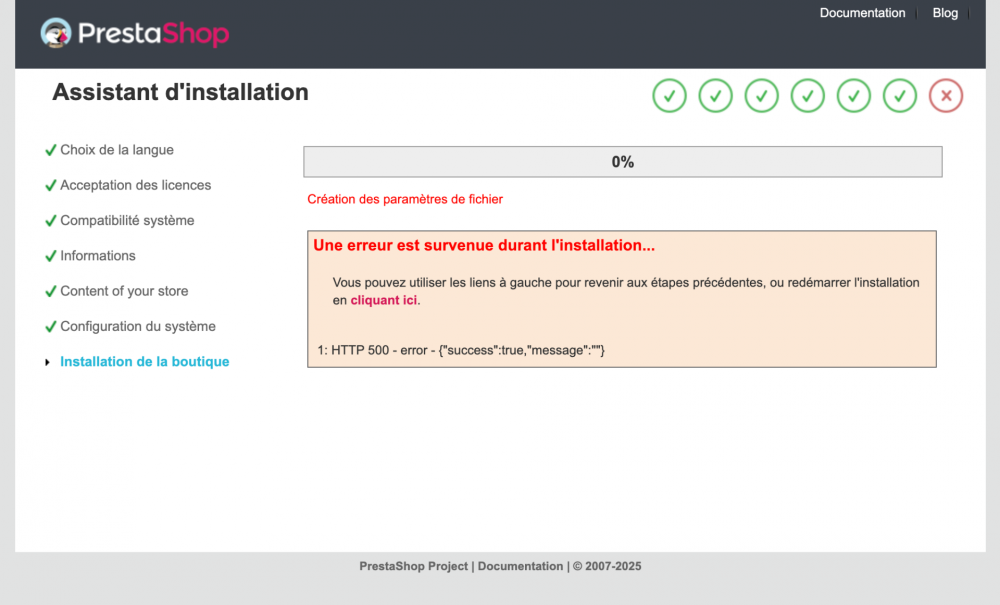Screen dimensions: 1000x605
Task: Click checkmark beside Acceptation des licences
Action: pos(50,186)
